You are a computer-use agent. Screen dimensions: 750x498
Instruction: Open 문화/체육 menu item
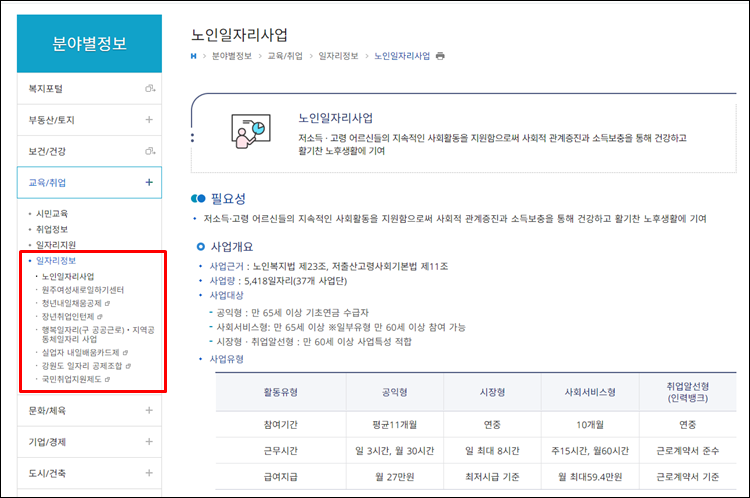coord(89,410)
